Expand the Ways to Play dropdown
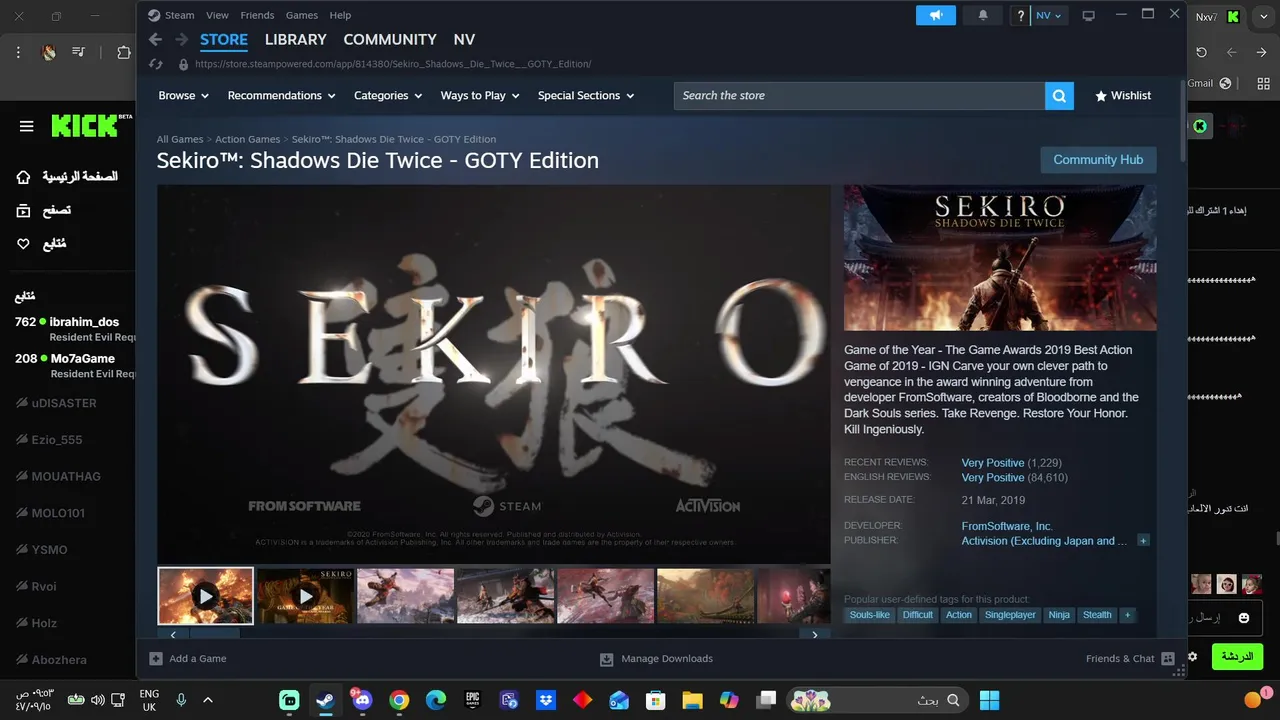Viewport: 1280px width, 720px height. (x=480, y=96)
